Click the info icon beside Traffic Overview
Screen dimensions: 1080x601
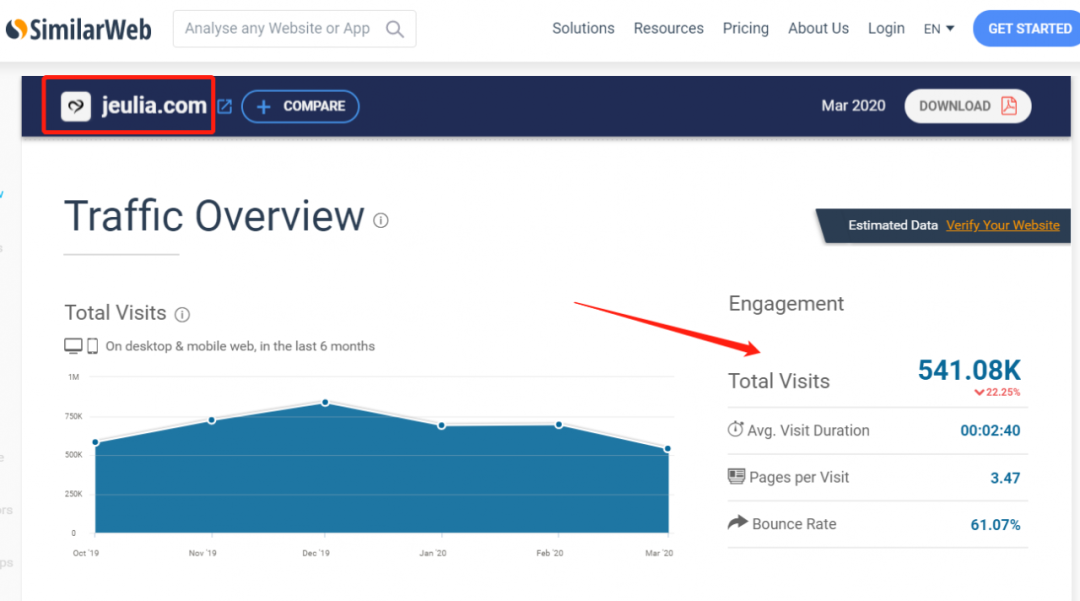(381, 220)
